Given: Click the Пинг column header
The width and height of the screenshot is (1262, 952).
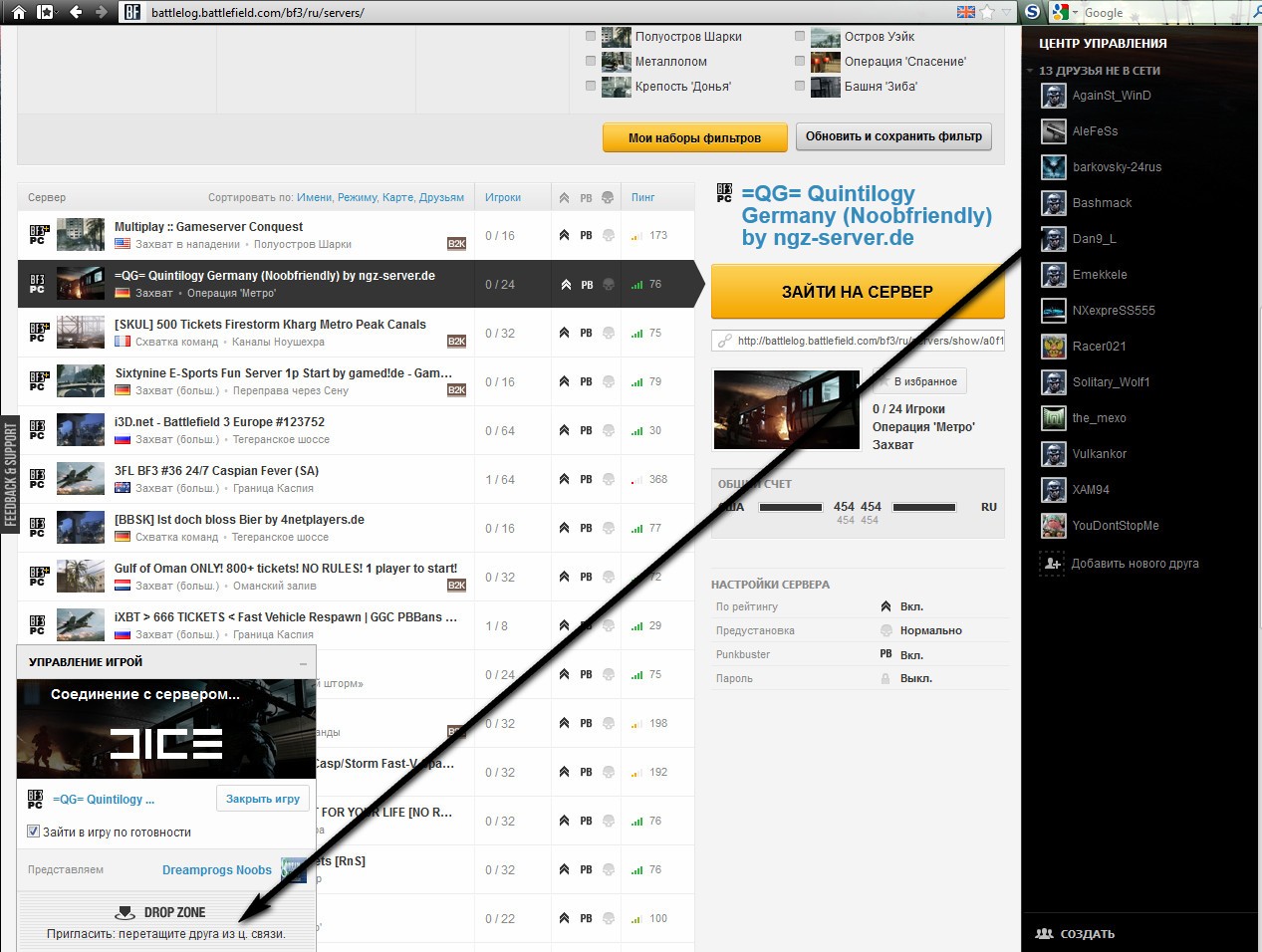Looking at the screenshot, I should click(643, 197).
